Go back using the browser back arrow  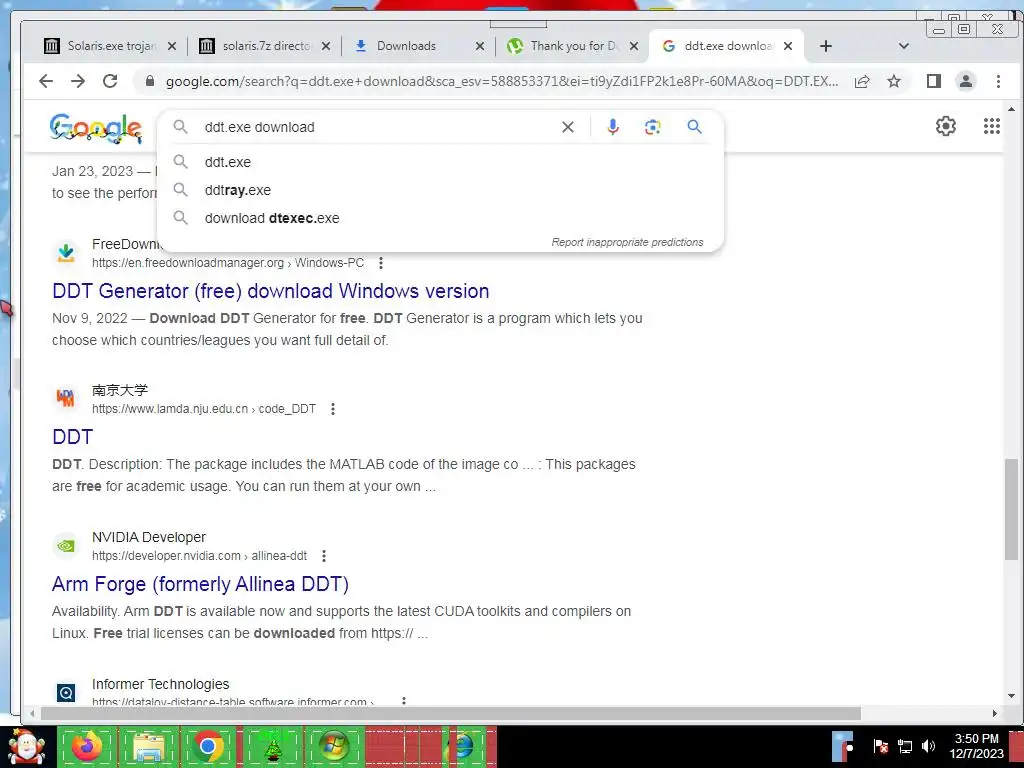(46, 81)
